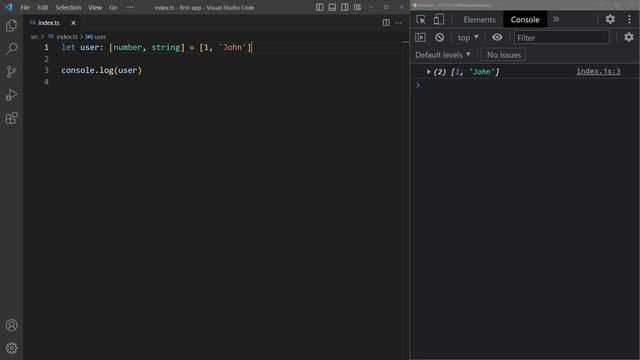The image size is (640, 360).
Task: Click the VS Code logo icon
Action: (x=9, y=7)
